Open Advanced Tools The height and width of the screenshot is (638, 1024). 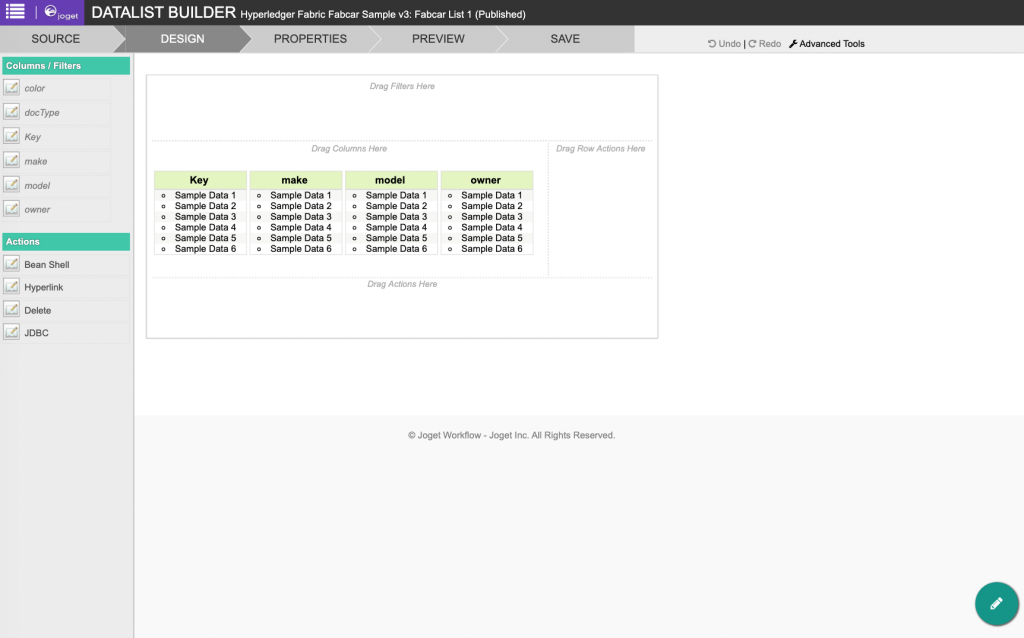pyautogui.click(x=827, y=44)
